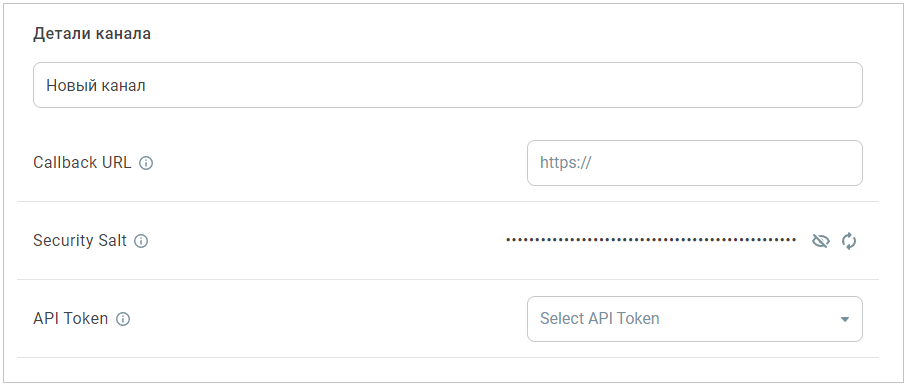Click the circular arrows icon in the Security Salt row

click(849, 241)
